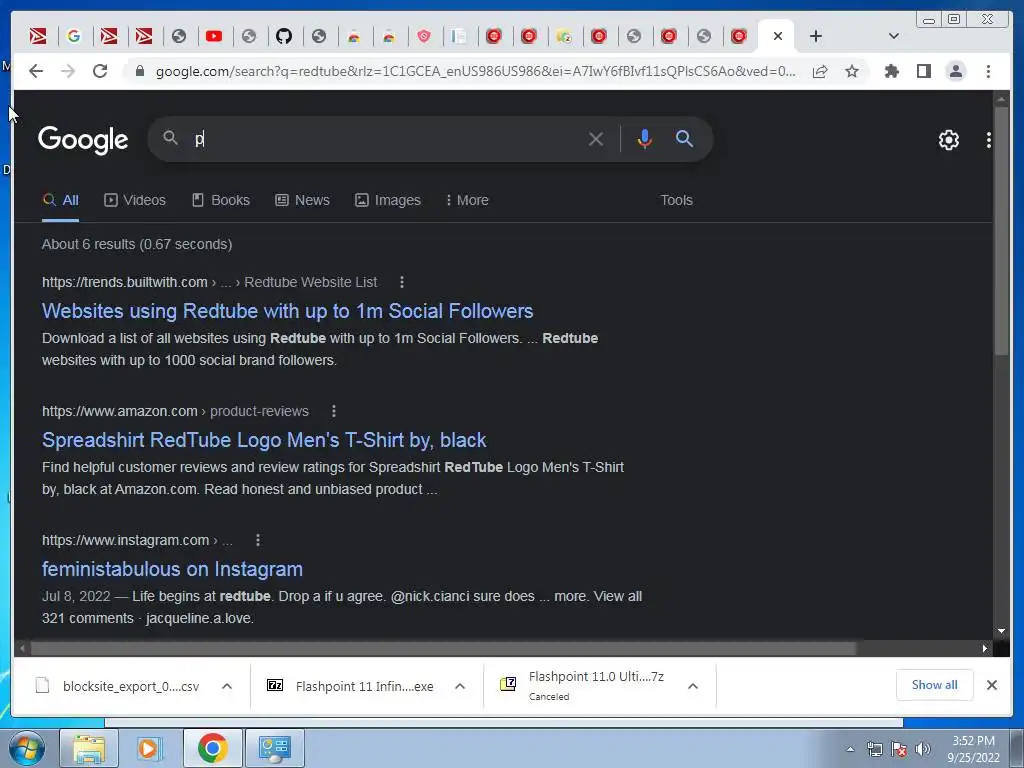Click the vertical scrollbar thumb
Screen dimensions: 1024x768
(x=1001, y=229)
